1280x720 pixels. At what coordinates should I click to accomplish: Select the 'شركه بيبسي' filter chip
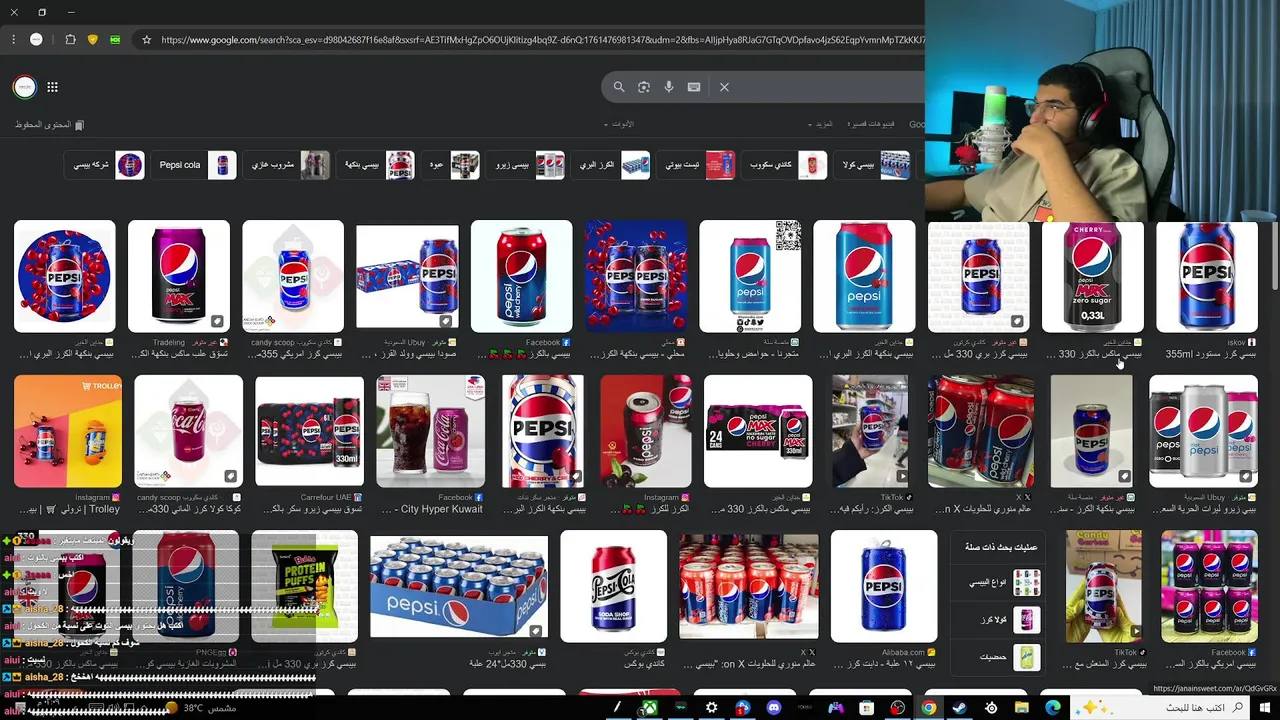[x=104, y=165]
